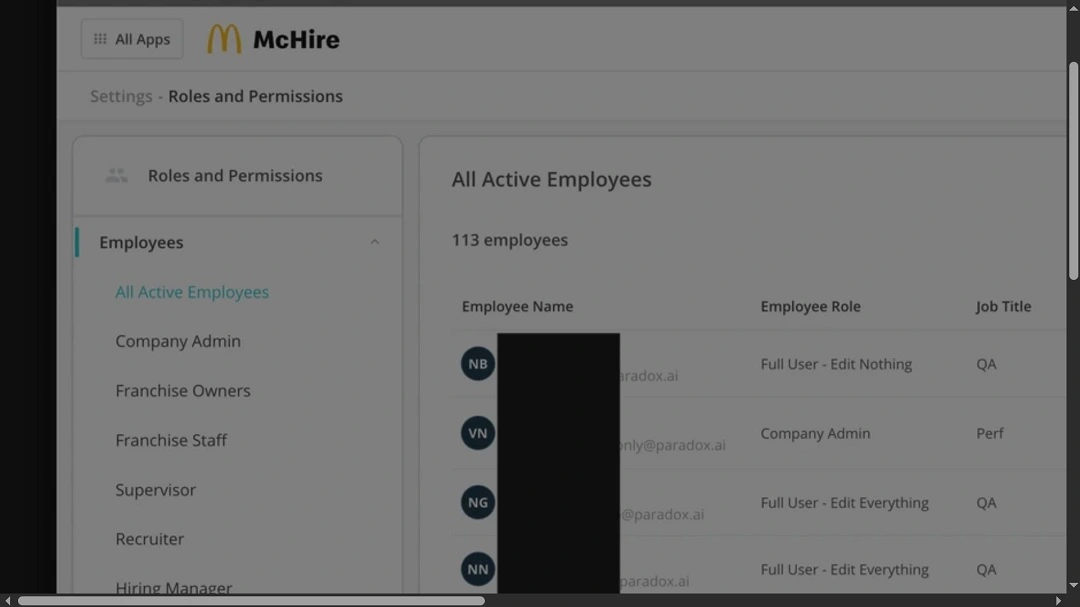Click NG row 'Full User - Edit Everything' cell
Screen dimensions: 1080x607
844,503
